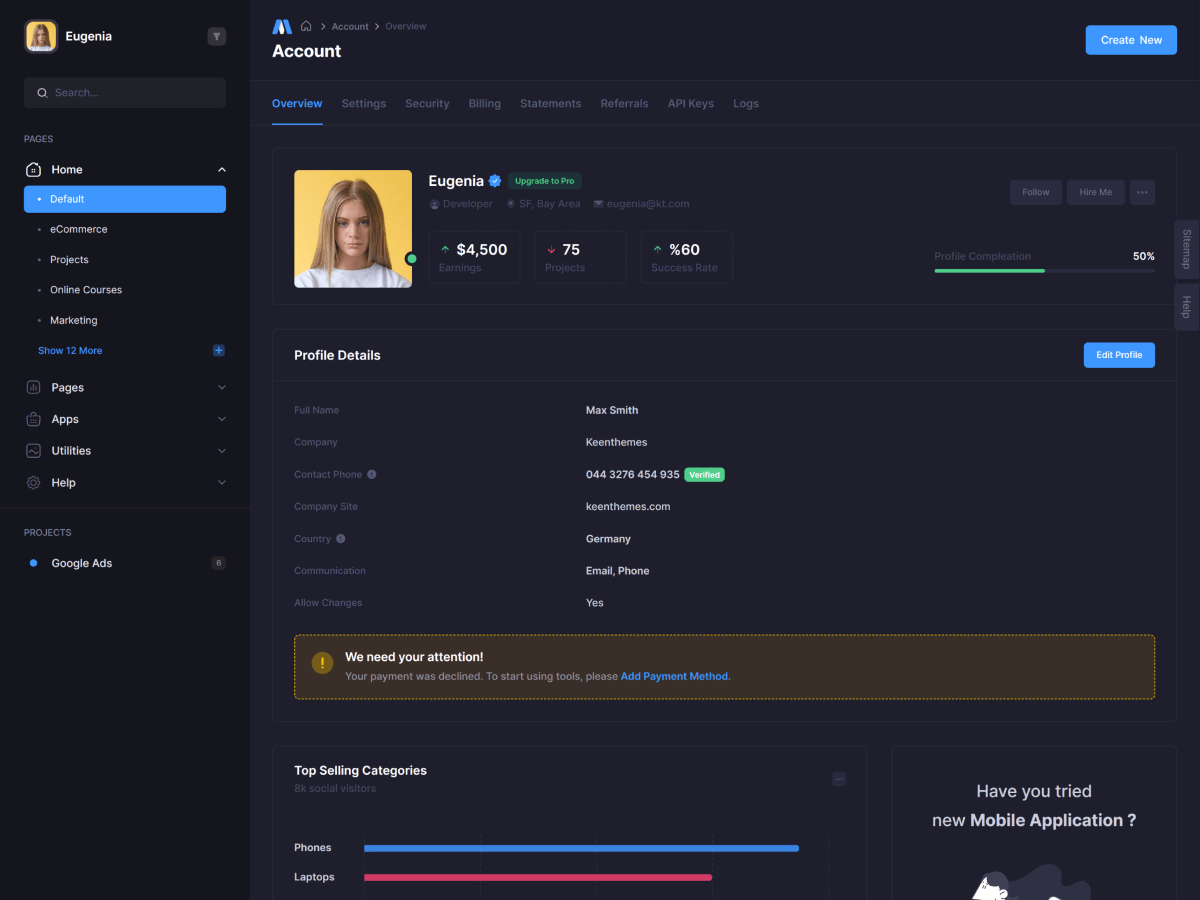Follow the Add Payment Method link

674,677
